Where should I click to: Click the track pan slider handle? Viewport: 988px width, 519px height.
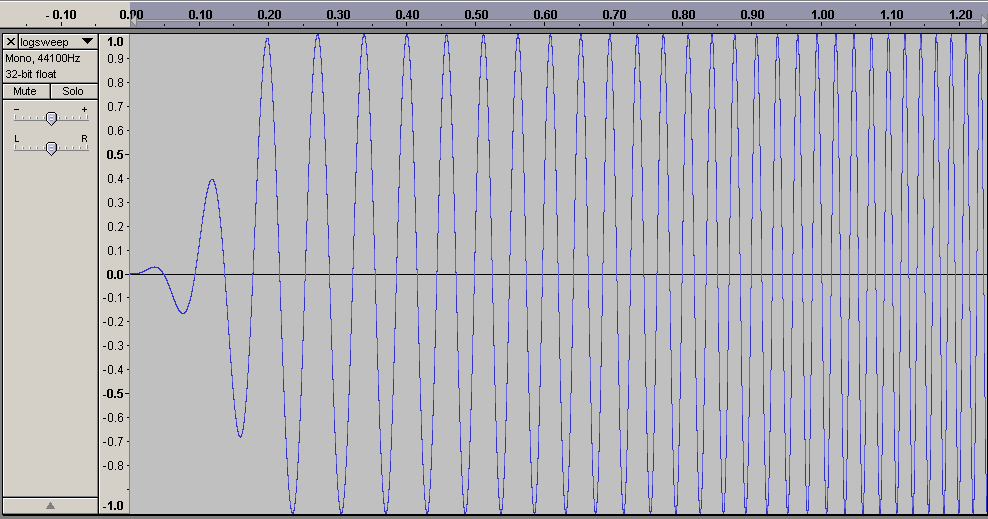pos(52,149)
